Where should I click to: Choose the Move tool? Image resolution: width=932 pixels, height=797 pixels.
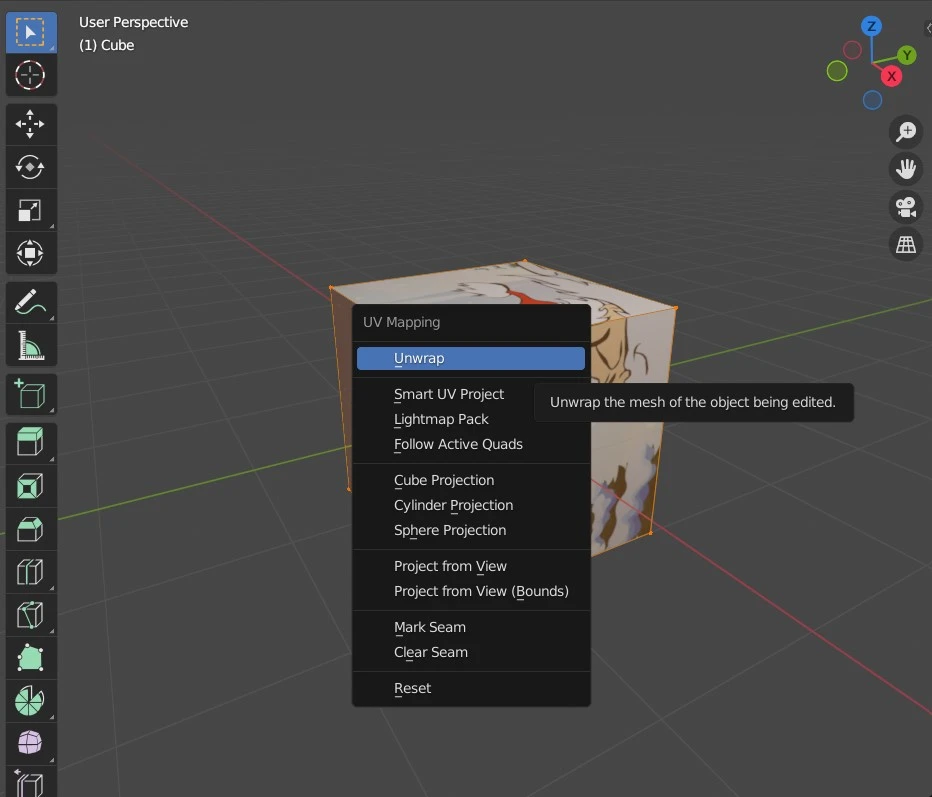[x=31, y=124]
